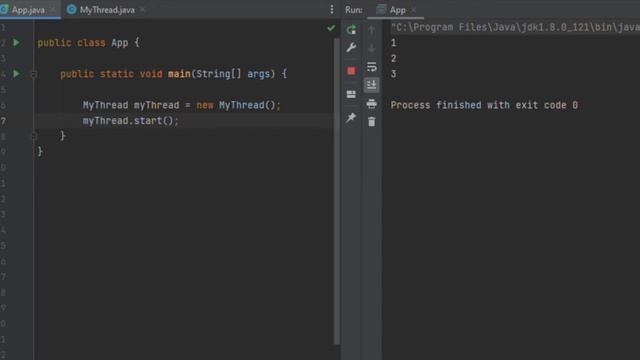Open run configuration wrench settings
Screen dimensions: 640x360
[x=351, y=47]
